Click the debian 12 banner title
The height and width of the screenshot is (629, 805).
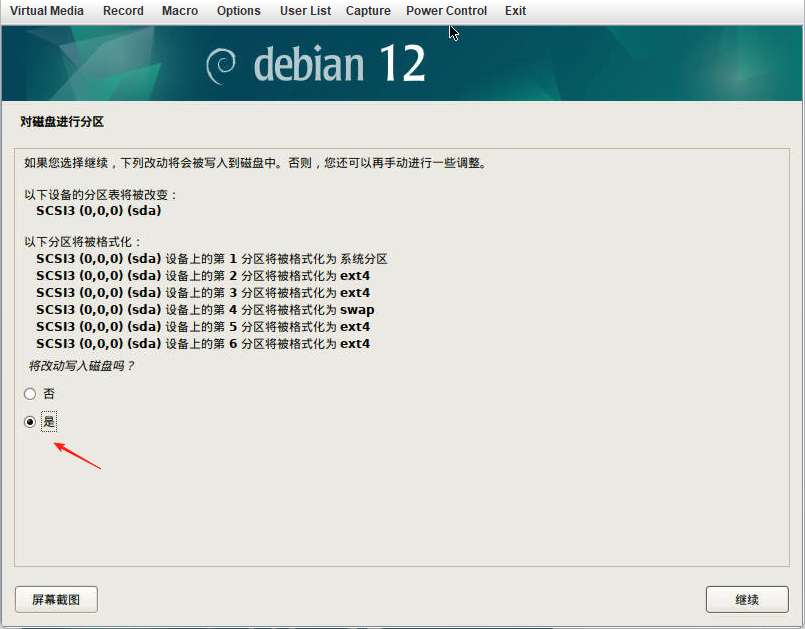pyautogui.click(x=339, y=64)
